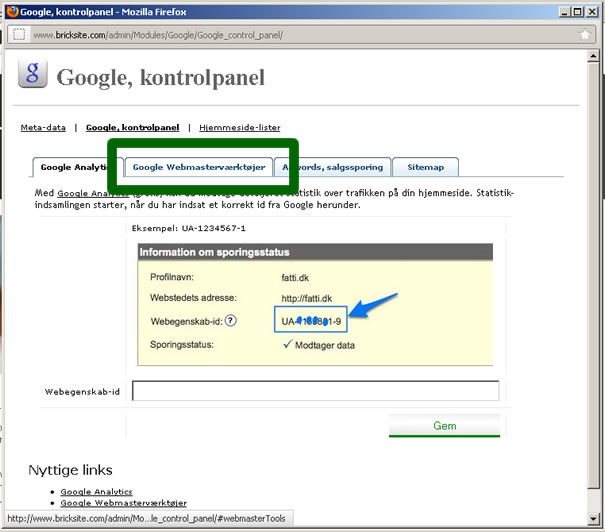
Task: Navigate to Hjemmeside-lister
Action: coord(239,128)
